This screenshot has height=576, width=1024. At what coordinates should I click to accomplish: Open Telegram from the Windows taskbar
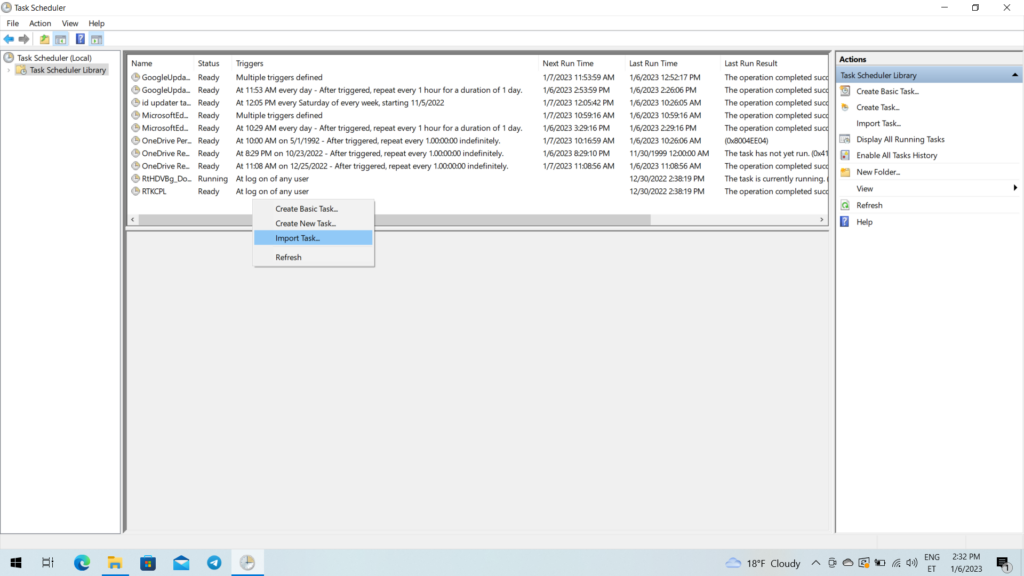pos(214,563)
